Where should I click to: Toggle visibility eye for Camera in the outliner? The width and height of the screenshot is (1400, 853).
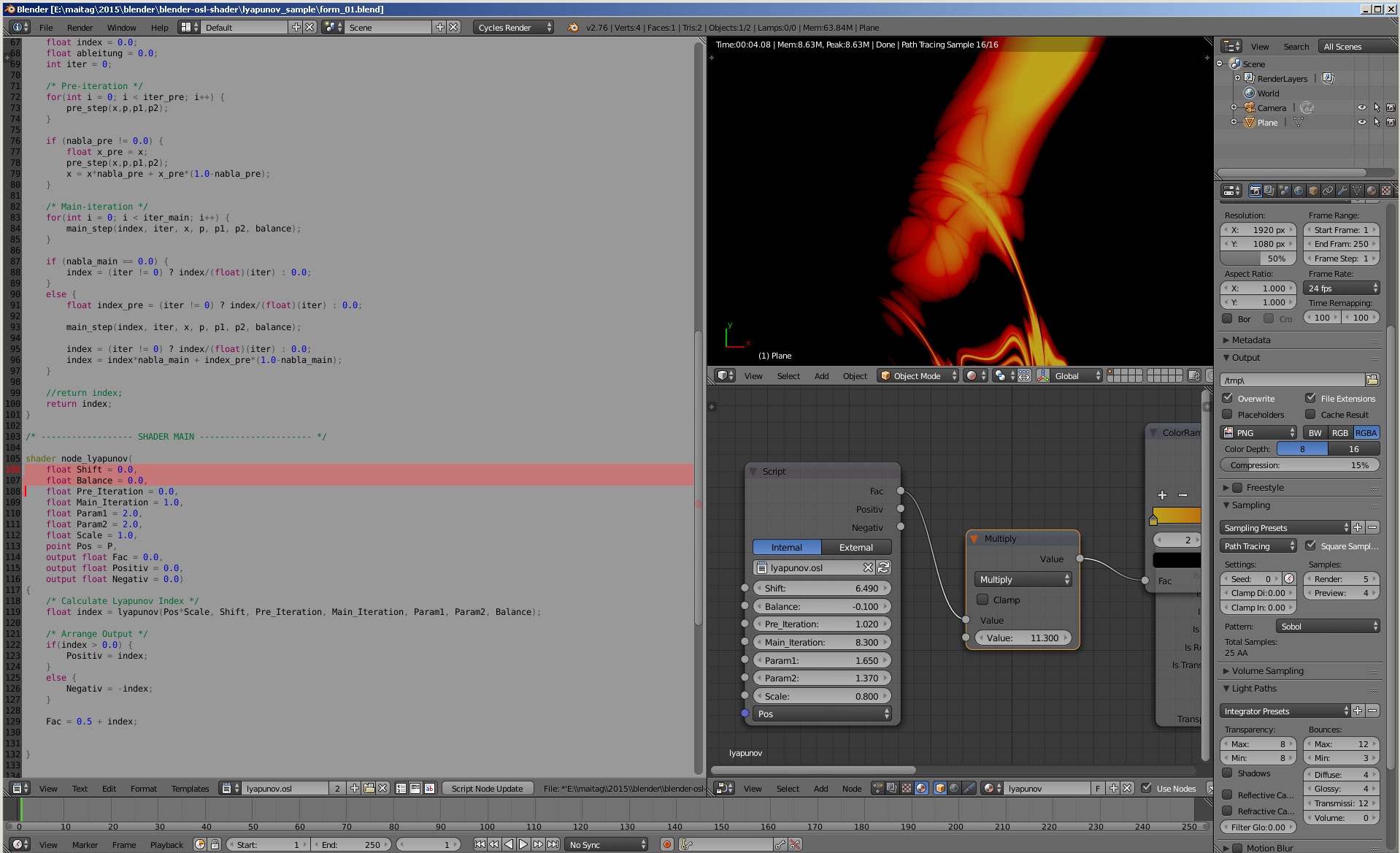pyautogui.click(x=1361, y=107)
